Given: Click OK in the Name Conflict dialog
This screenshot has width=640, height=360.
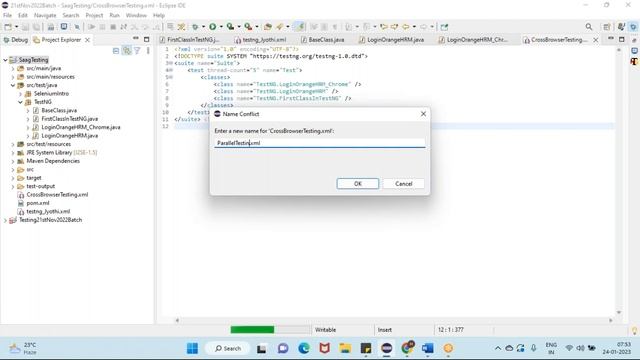Looking at the screenshot, I should point(358,184).
